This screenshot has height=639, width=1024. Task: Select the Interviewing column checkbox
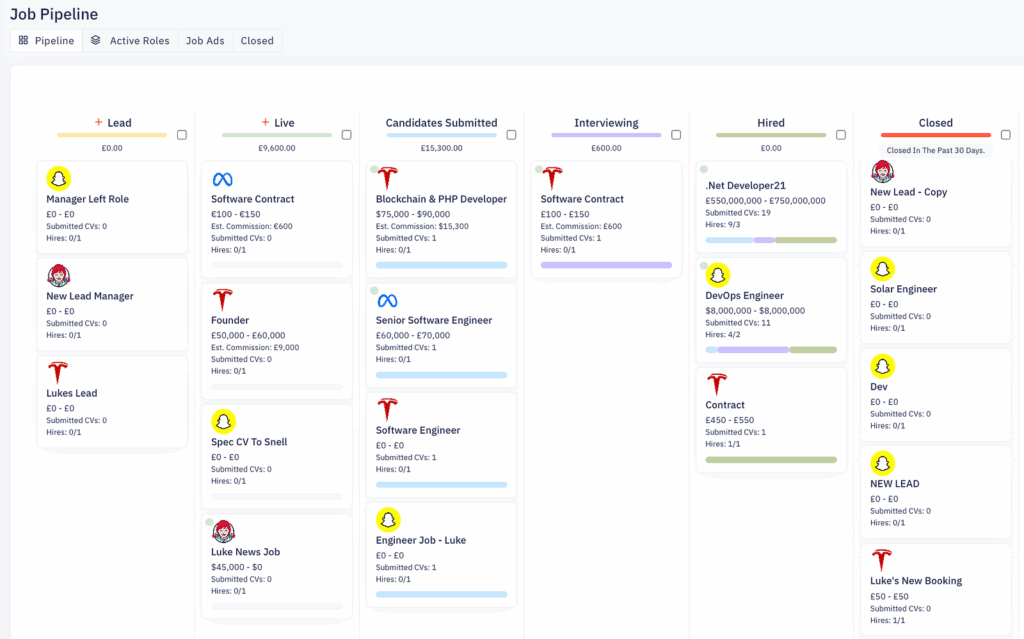click(x=676, y=135)
